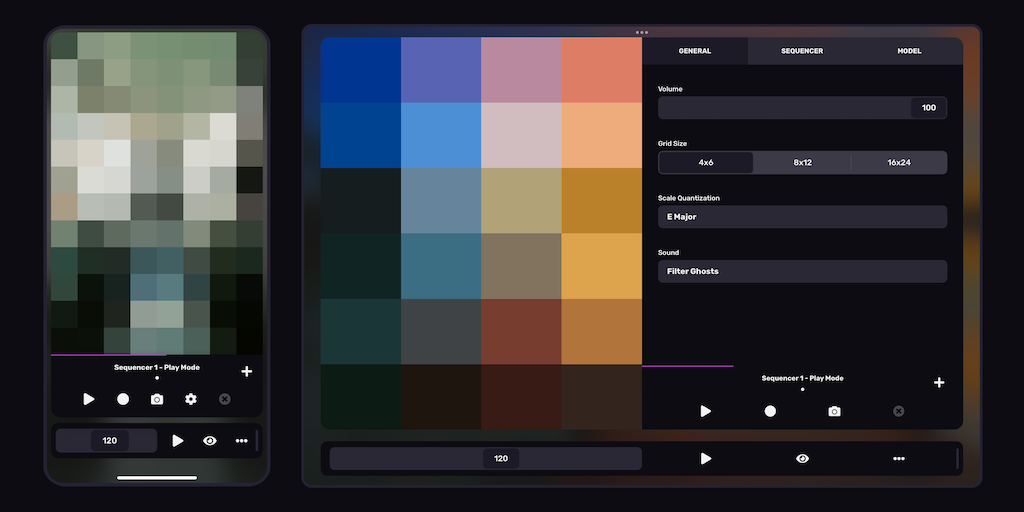Add a sequencer using the phone's plus icon
Viewport: 1024px width, 512px height.
pos(246,372)
